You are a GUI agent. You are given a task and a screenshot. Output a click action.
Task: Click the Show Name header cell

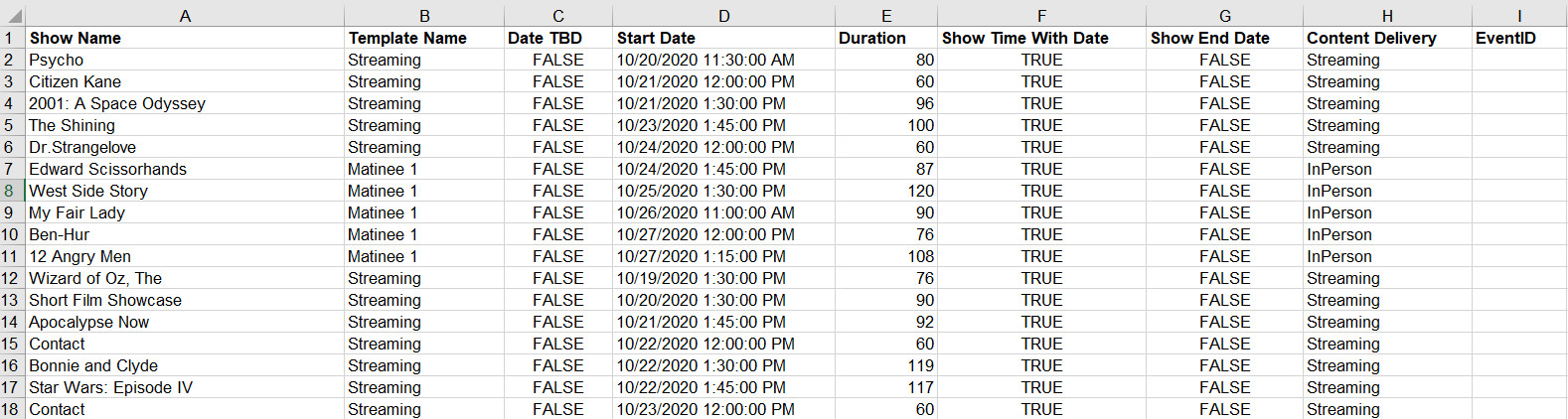pos(185,38)
